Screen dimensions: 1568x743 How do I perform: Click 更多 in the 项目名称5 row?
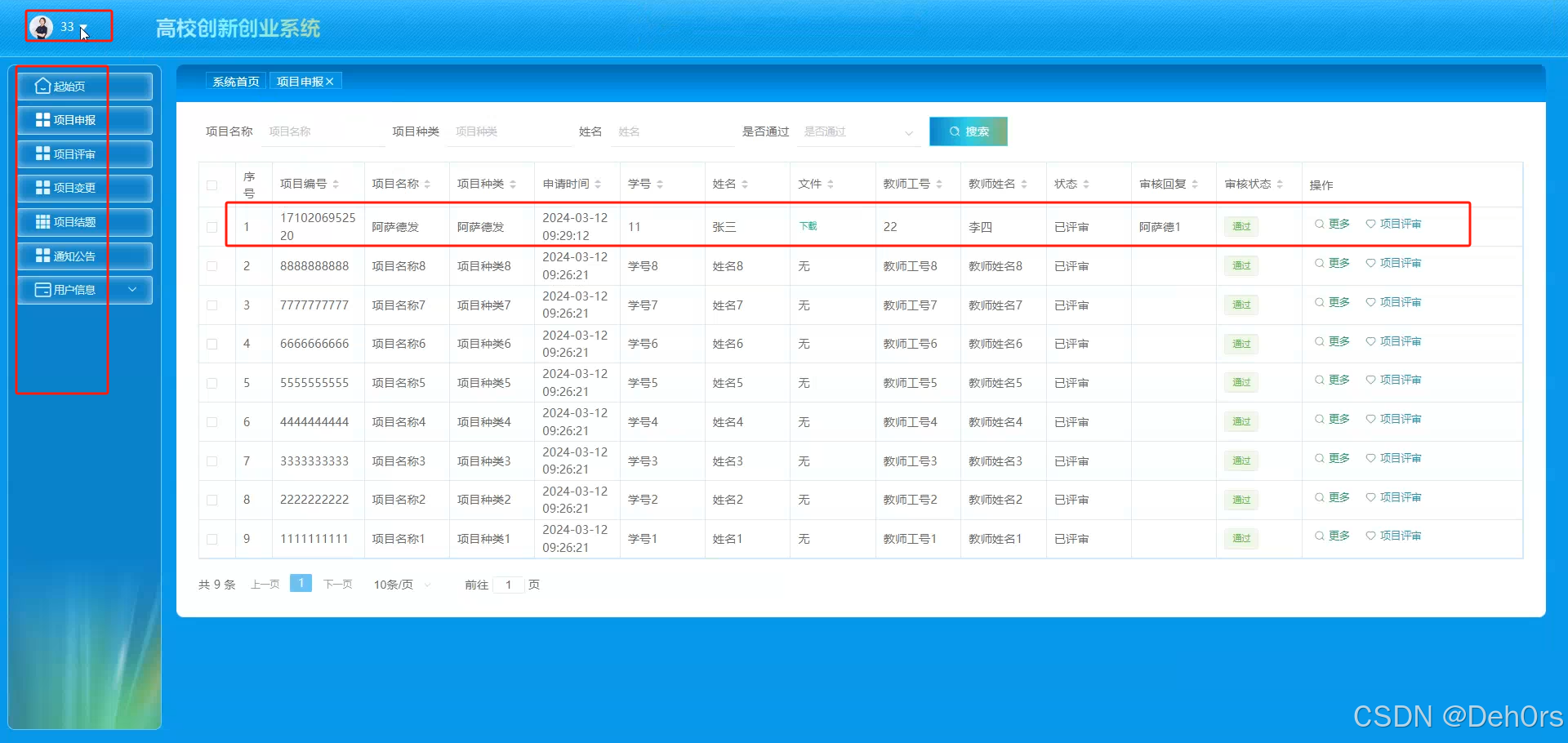tap(1332, 380)
